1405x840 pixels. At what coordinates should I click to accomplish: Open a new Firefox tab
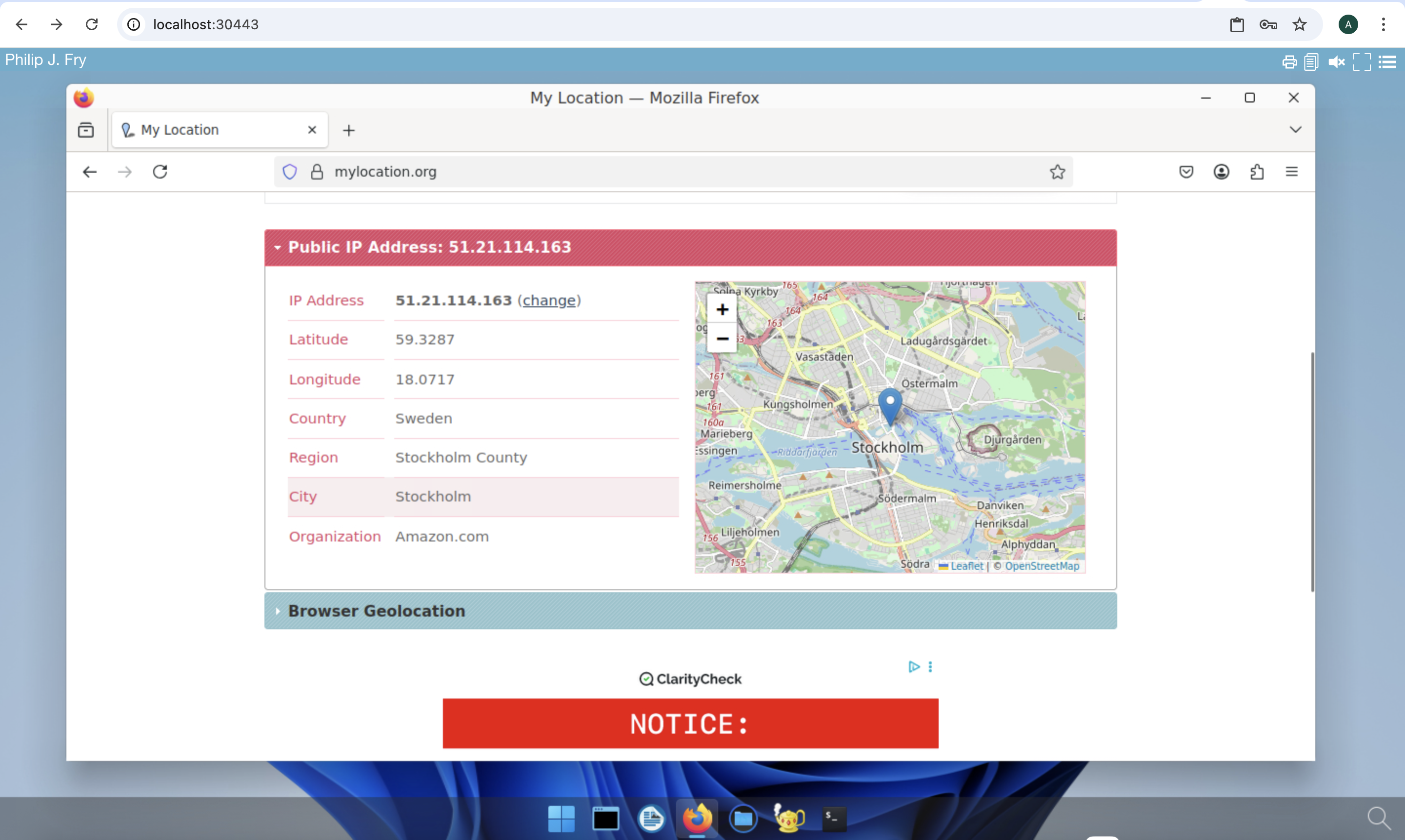tap(349, 131)
